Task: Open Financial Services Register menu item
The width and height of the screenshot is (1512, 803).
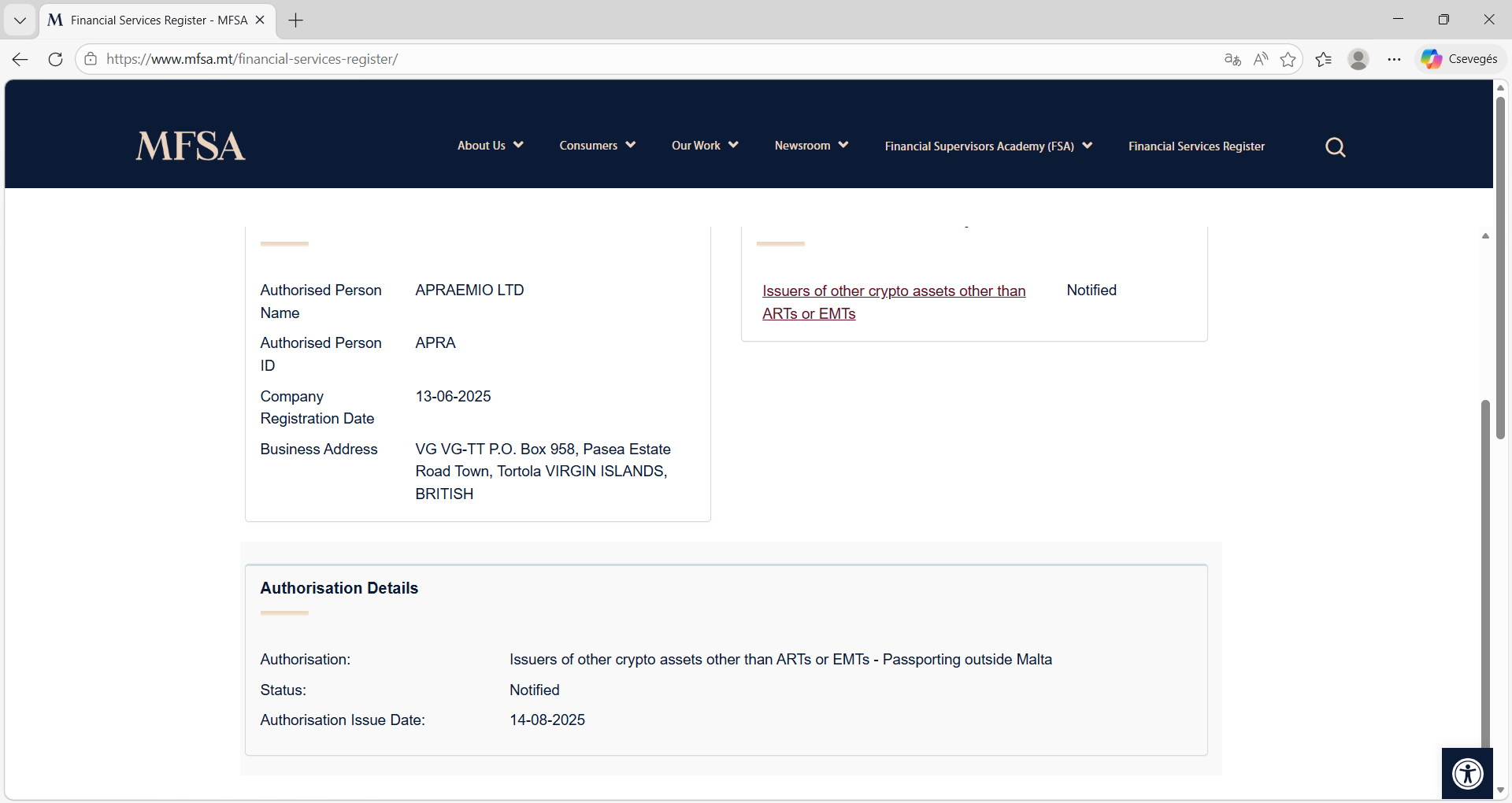Action: coord(1196,146)
